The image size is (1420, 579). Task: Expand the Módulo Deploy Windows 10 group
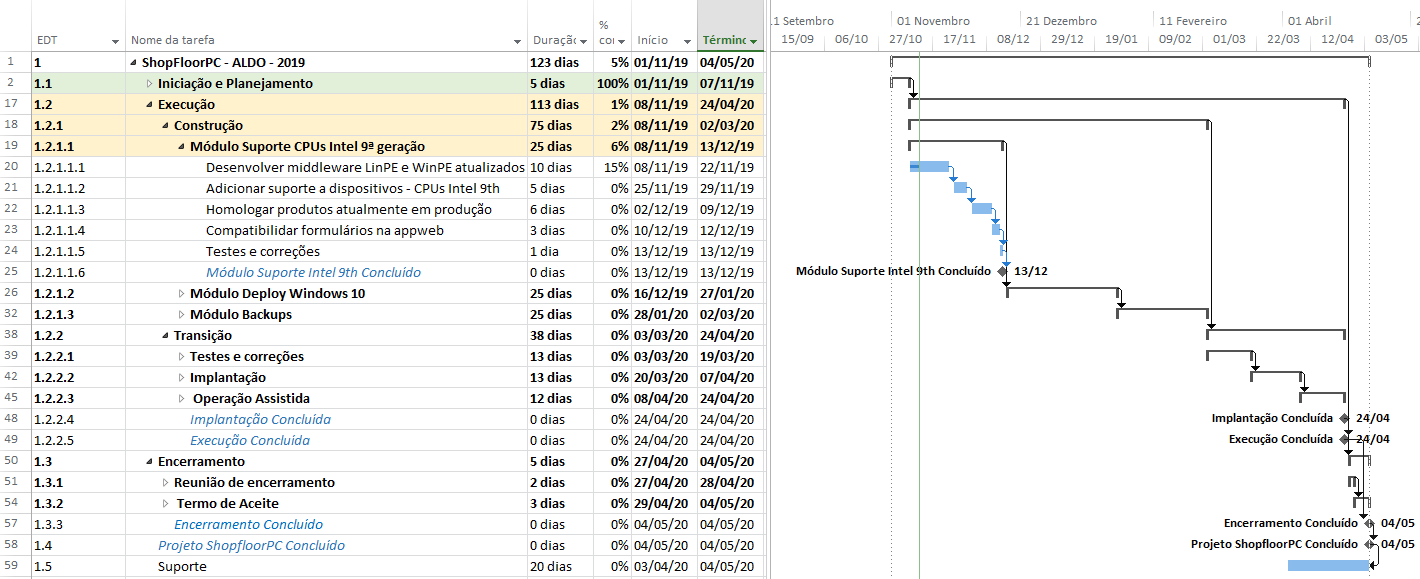click(182, 294)
